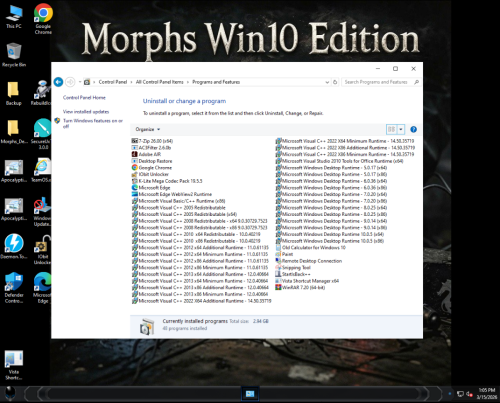Select Microsoft Edge in the program list
This screenshot has height=403, width=500.
click(x=151, y=188)
